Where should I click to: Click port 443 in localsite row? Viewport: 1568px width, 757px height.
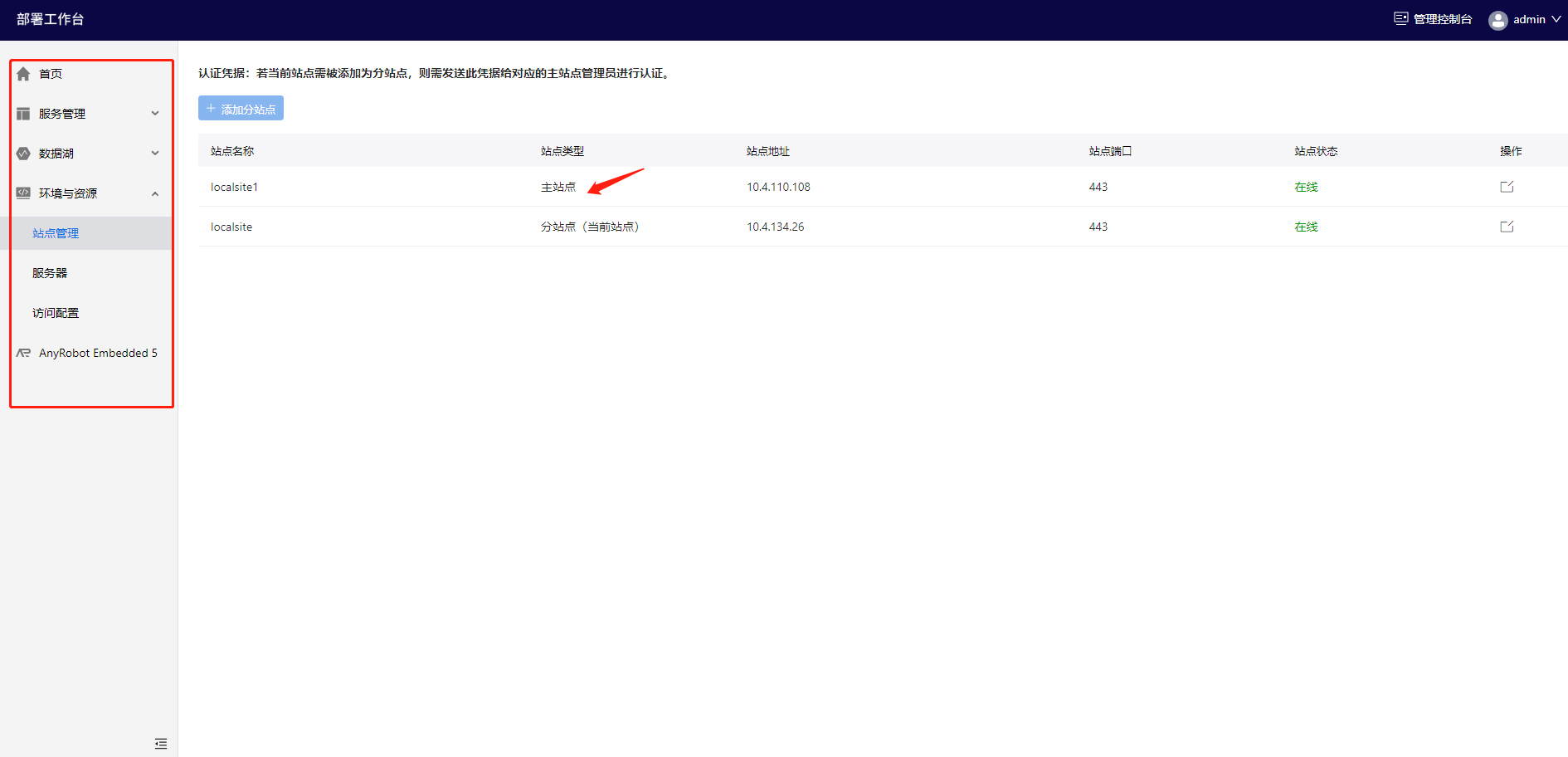coord(1098,227)
